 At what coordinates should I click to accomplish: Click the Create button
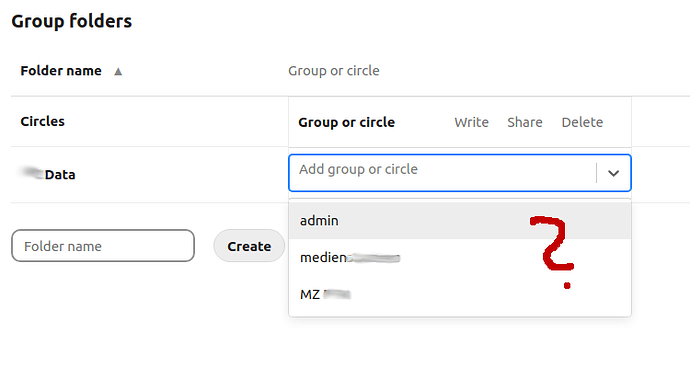tap(249, 246)
